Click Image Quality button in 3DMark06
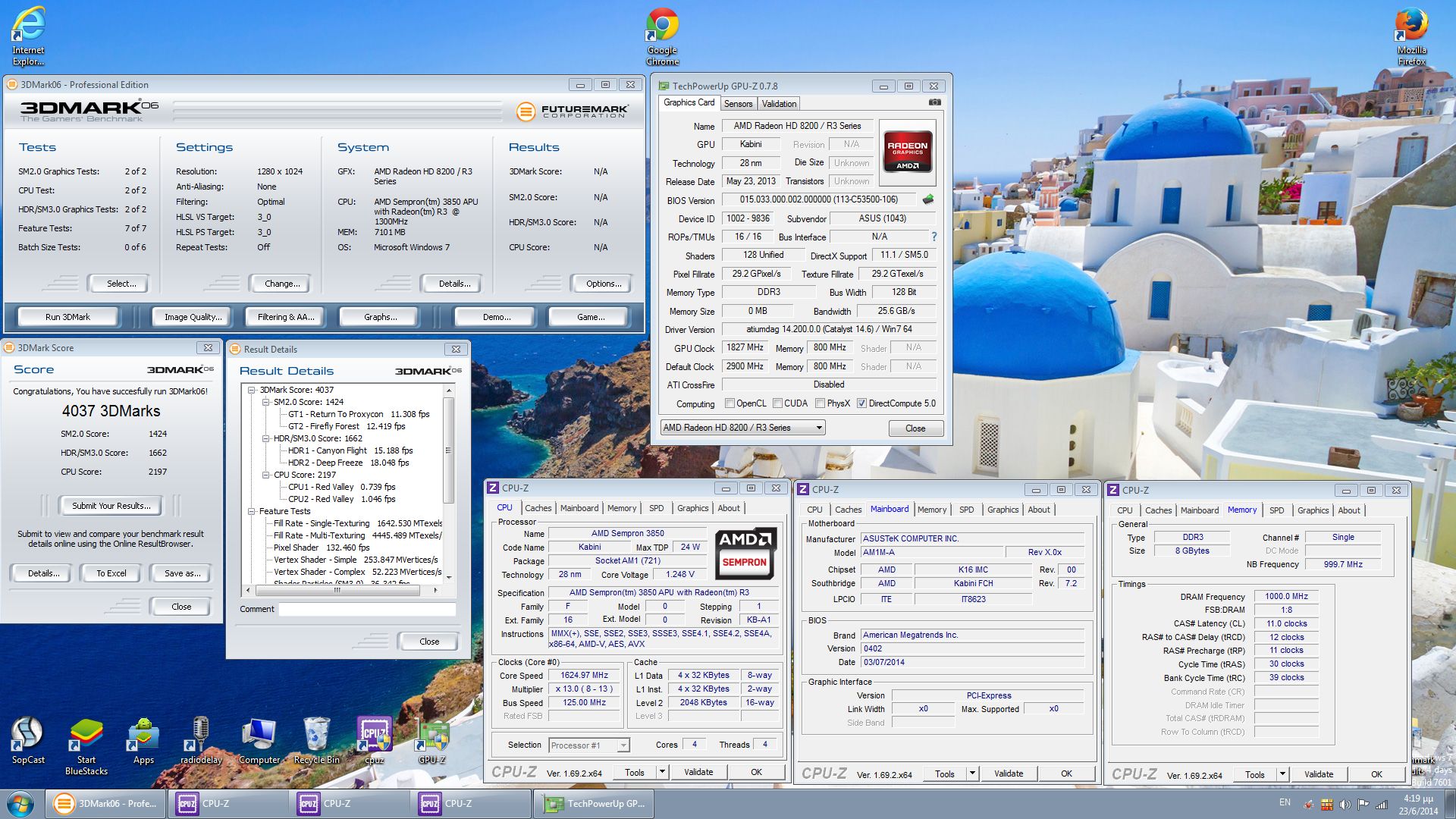This screenshot has width=1456, height=819. click(193, 317)
